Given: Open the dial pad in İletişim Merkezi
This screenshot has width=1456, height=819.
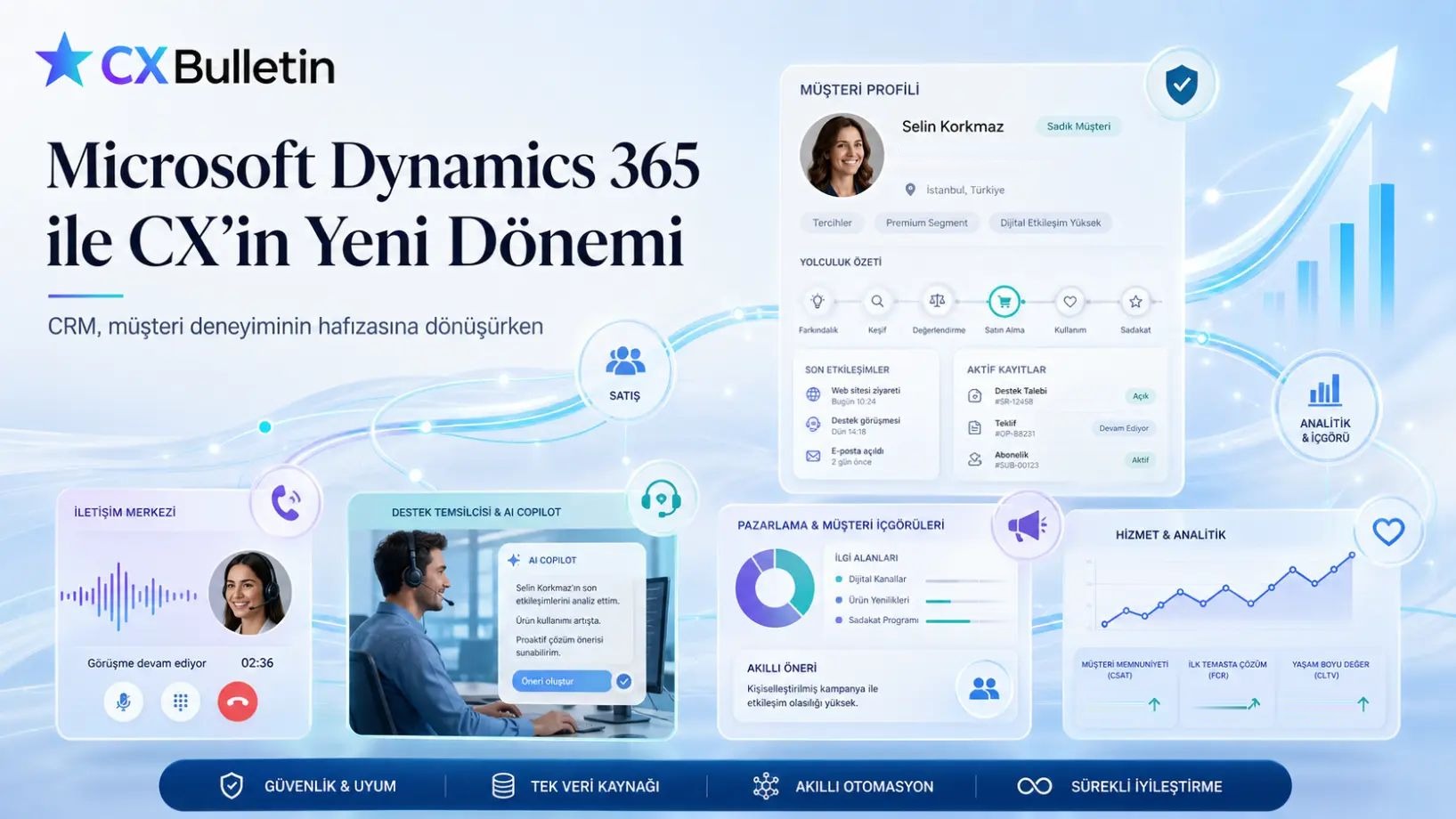Looking at the screenshot, I should pos(181,701).
